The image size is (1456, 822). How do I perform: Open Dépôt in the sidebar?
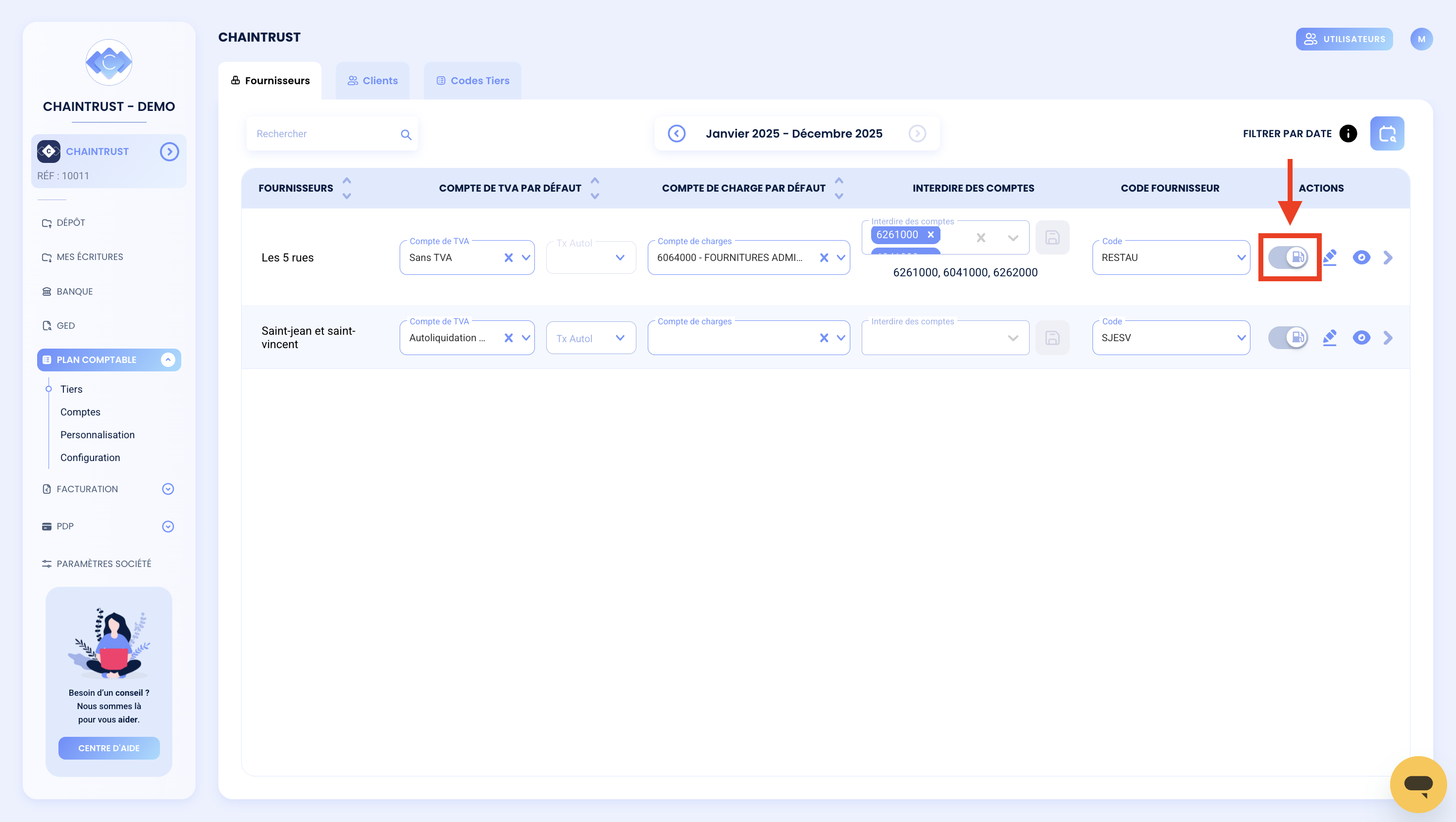click(63, 223)
